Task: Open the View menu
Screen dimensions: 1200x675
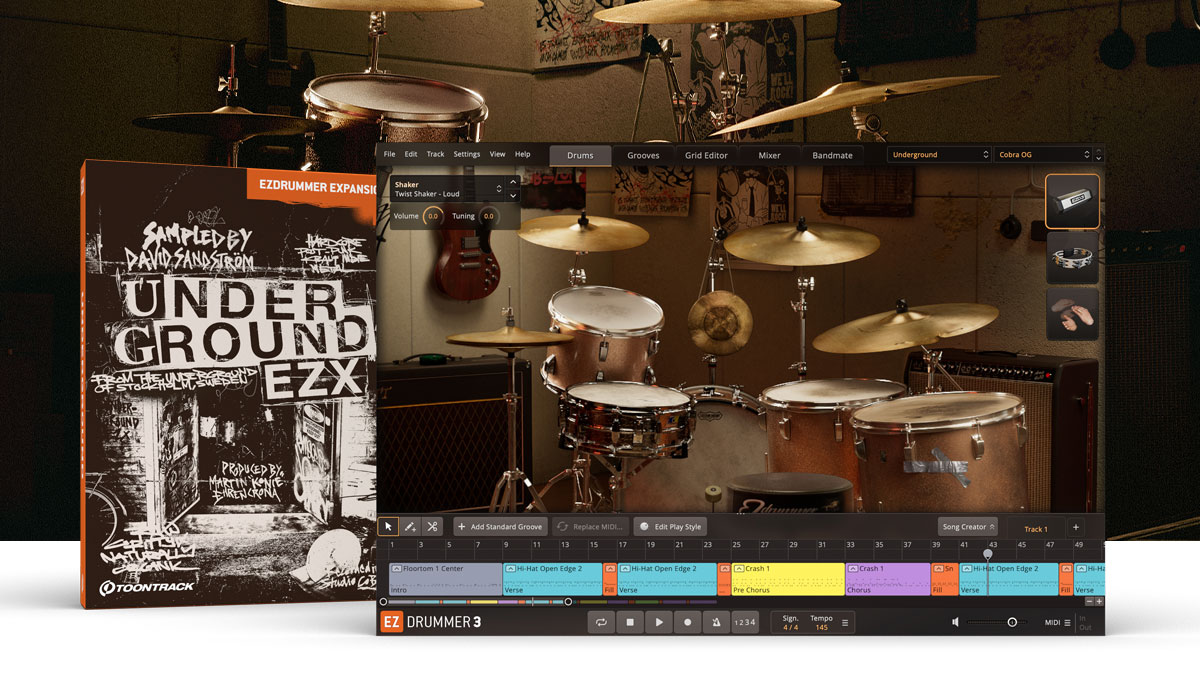Action: [x=497, y=154]
